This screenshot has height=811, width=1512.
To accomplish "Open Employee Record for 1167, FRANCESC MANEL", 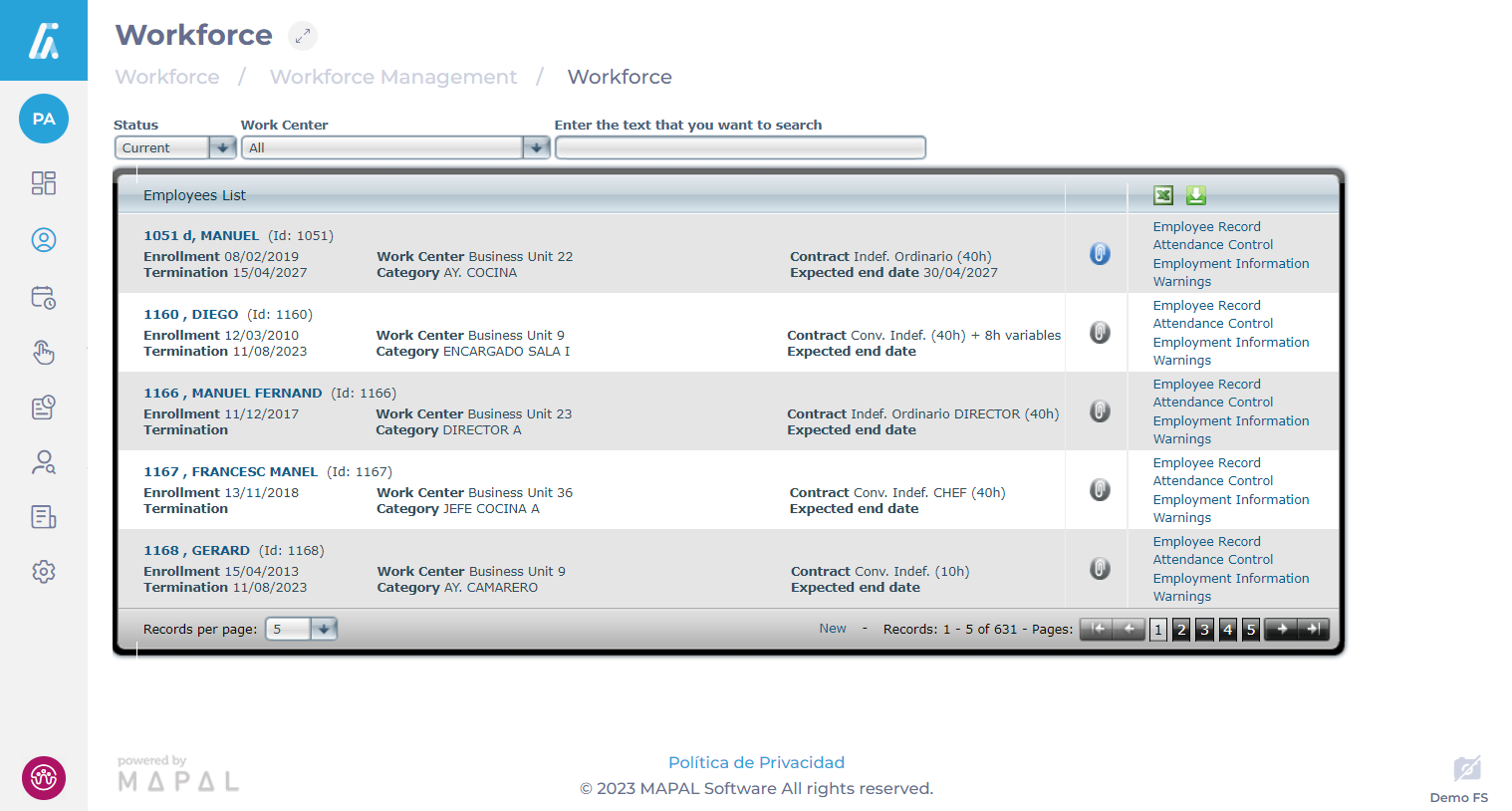I will (1207, 463).
